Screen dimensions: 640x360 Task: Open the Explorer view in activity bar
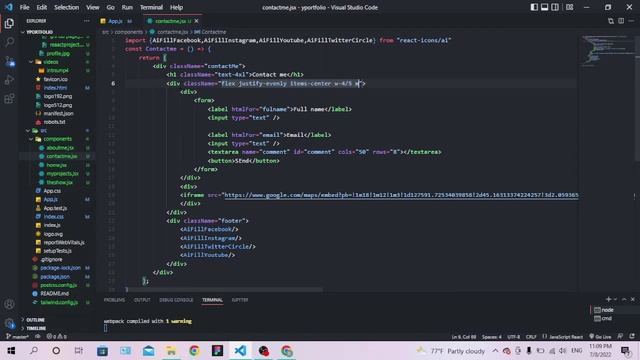pyautogui.click(x=9, y=23)
